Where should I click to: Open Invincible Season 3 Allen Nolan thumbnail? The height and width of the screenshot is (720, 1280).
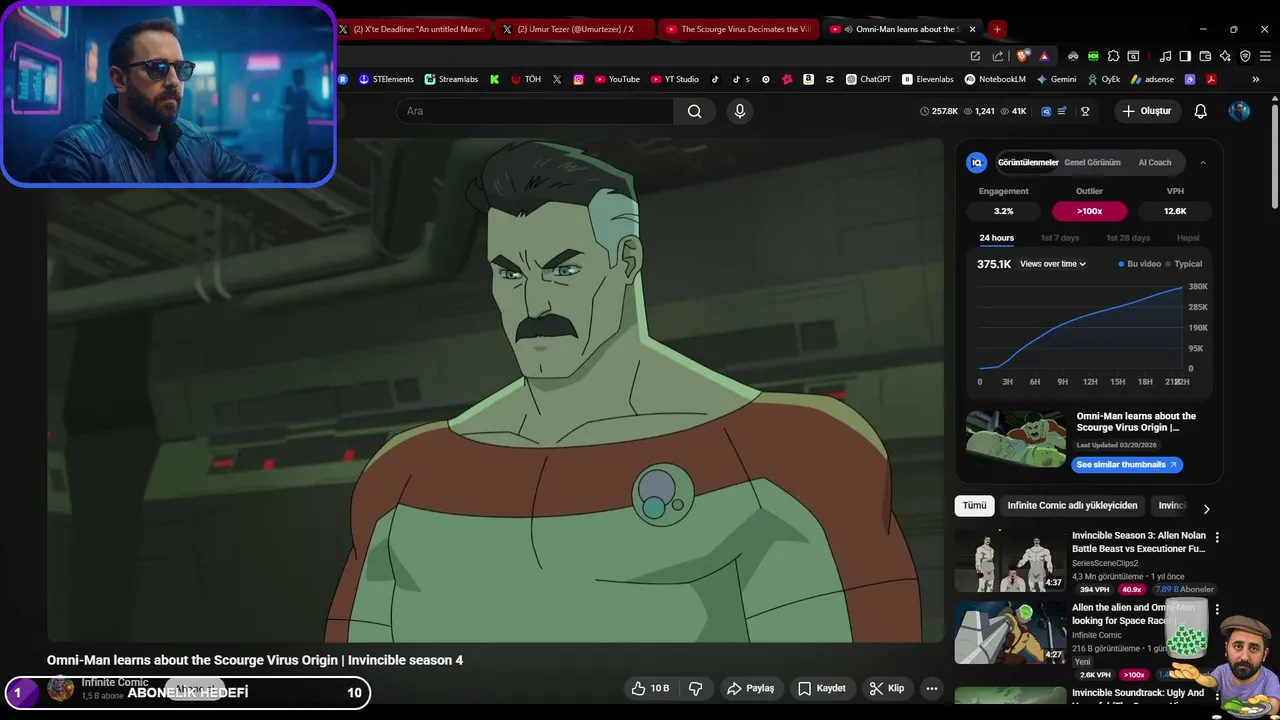1010,559
